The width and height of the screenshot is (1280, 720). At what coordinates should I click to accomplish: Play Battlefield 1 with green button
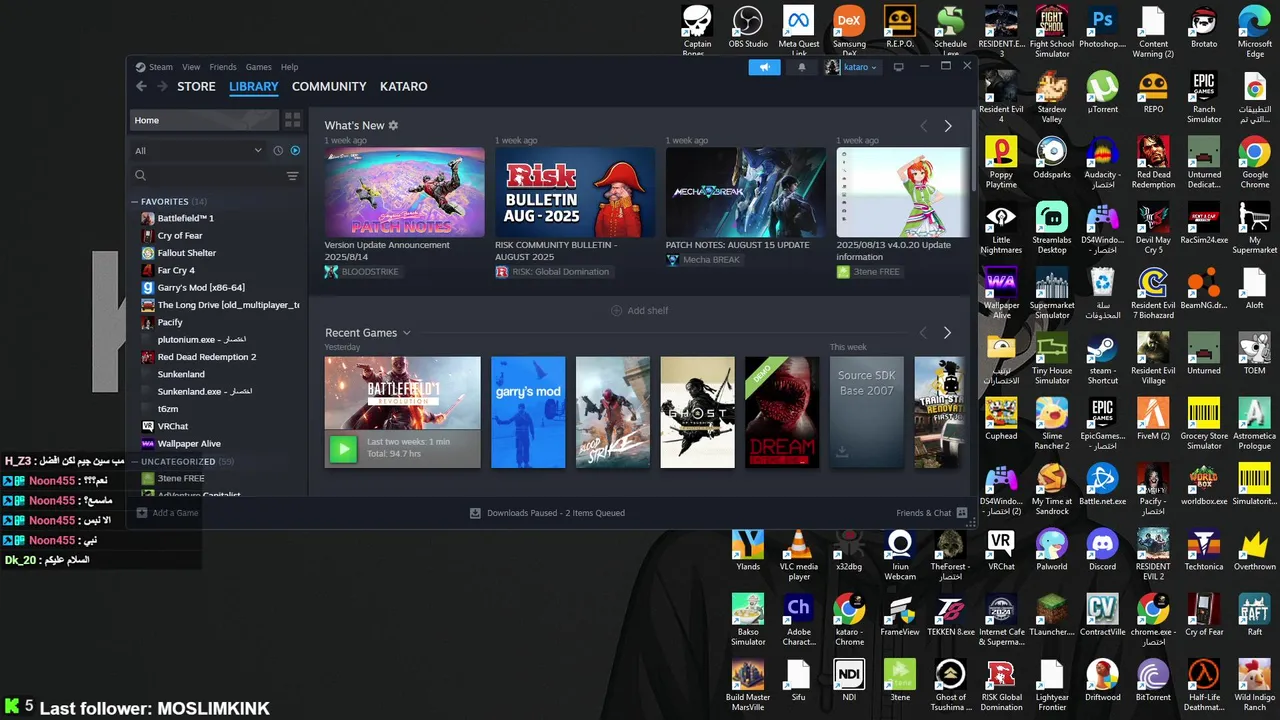343,449
